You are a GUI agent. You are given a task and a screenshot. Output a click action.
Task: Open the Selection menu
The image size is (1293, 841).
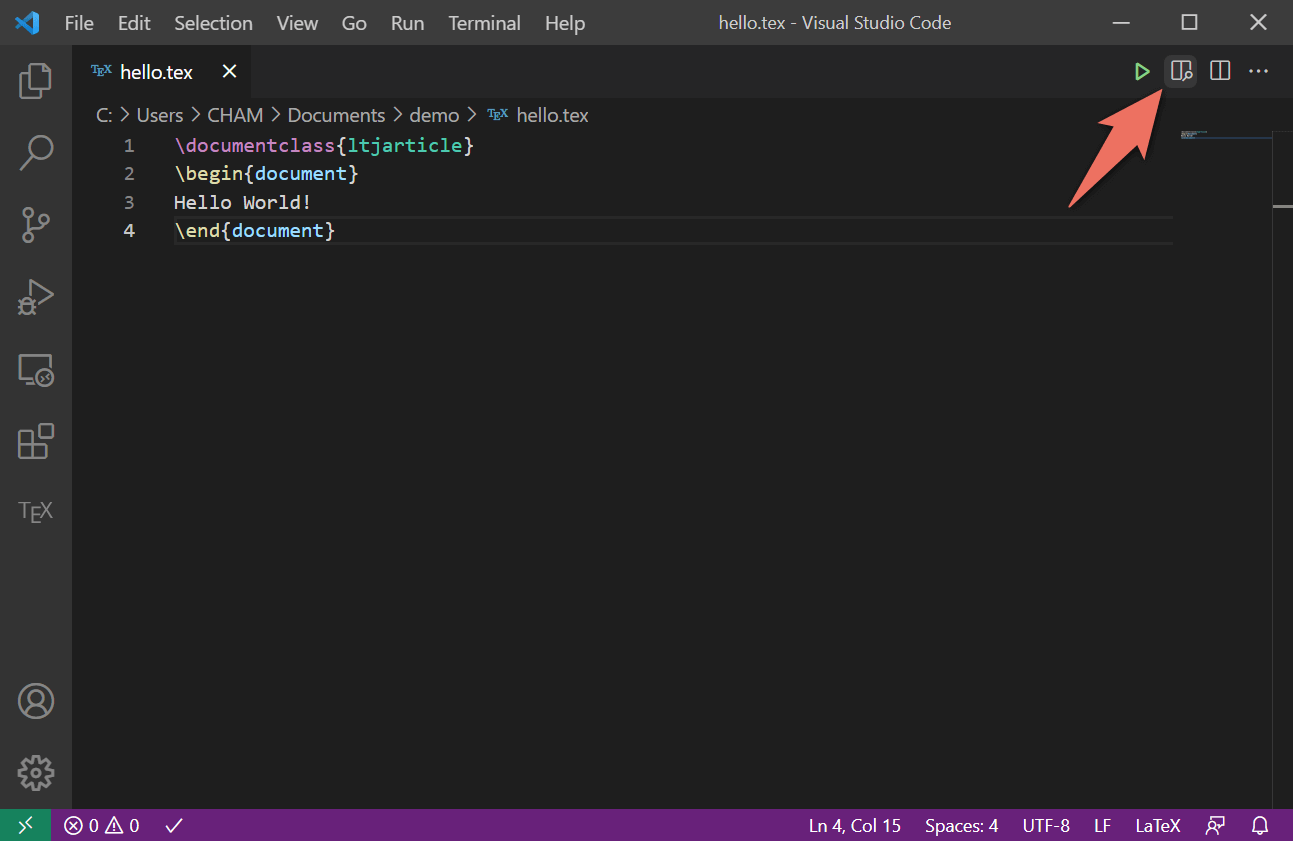[x=213, y=23]
